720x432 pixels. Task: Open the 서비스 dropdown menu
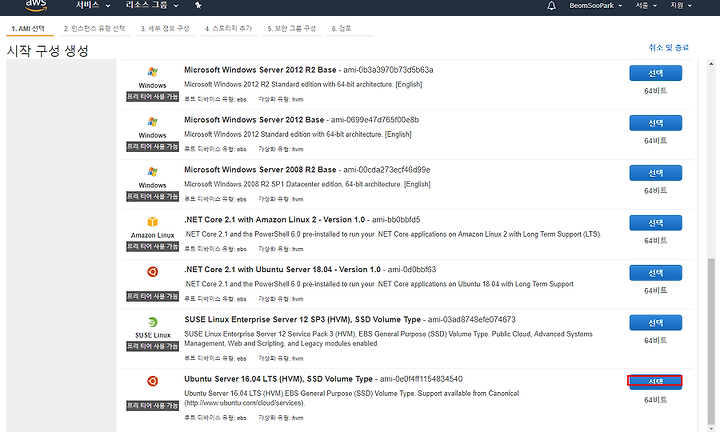point(93,6)
